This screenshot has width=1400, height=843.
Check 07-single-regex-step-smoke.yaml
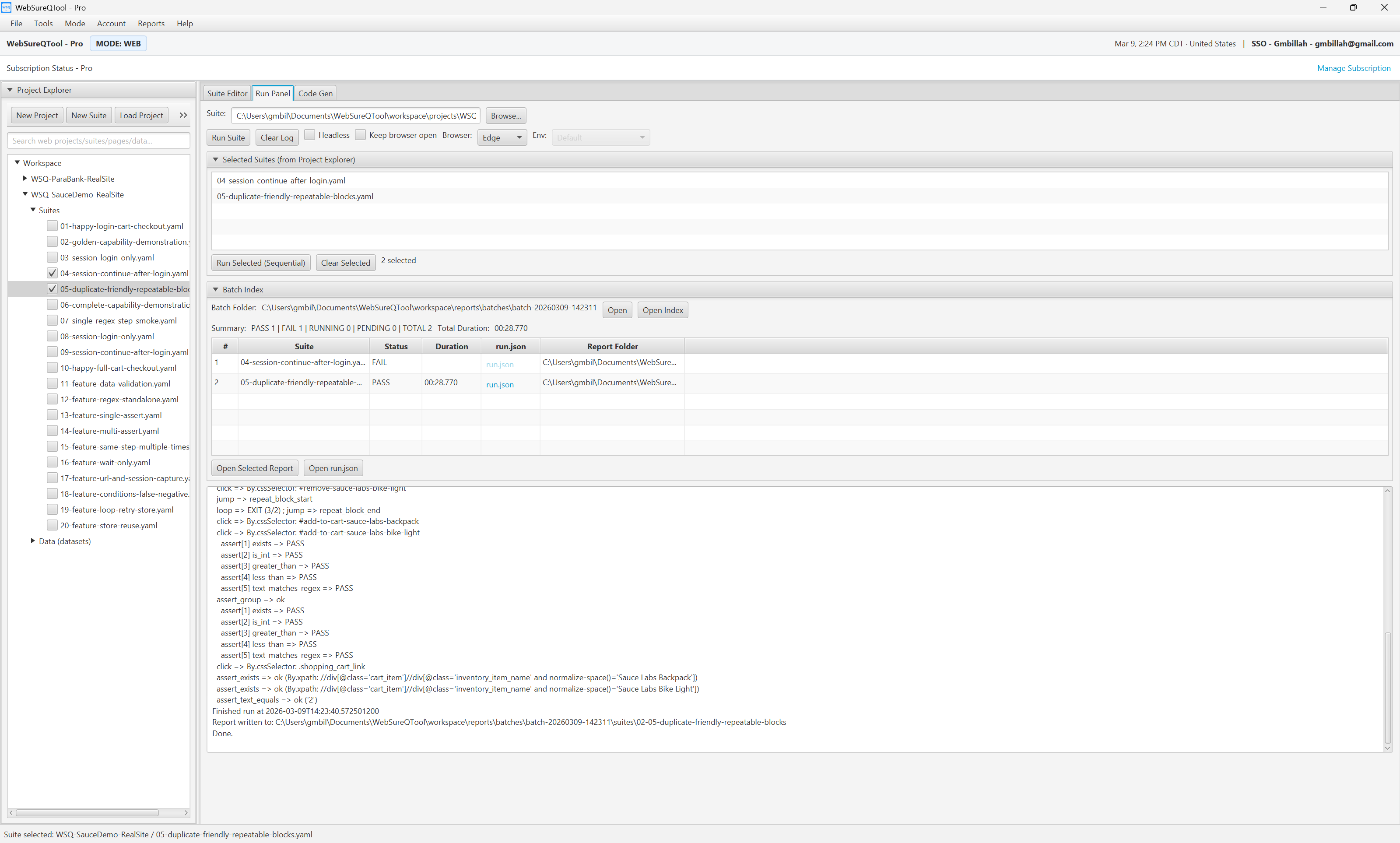52,320
